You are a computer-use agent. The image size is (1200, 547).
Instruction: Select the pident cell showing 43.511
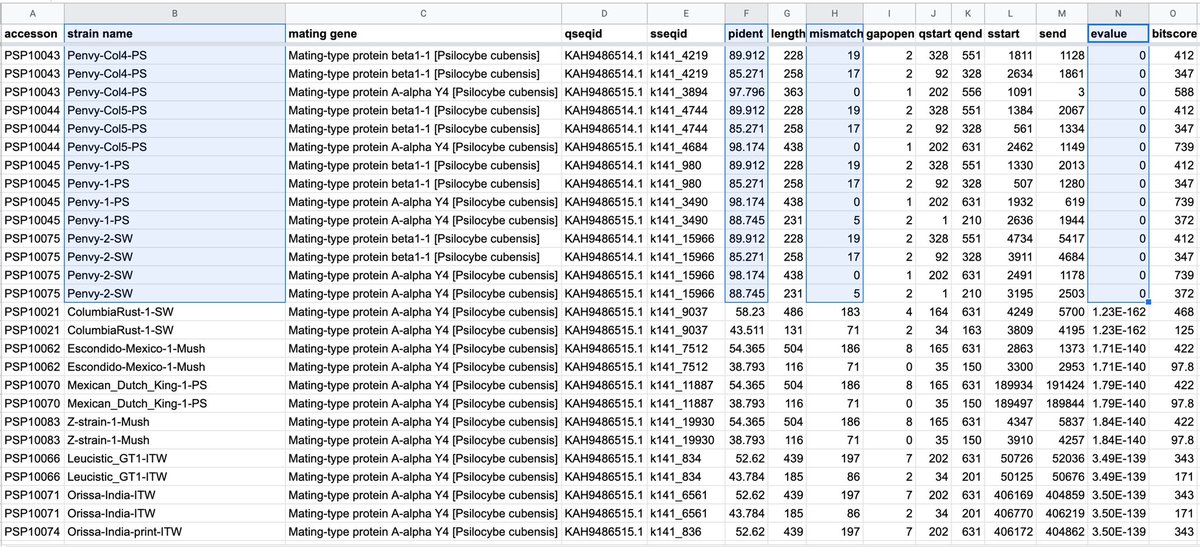click(x=747, y=330)
